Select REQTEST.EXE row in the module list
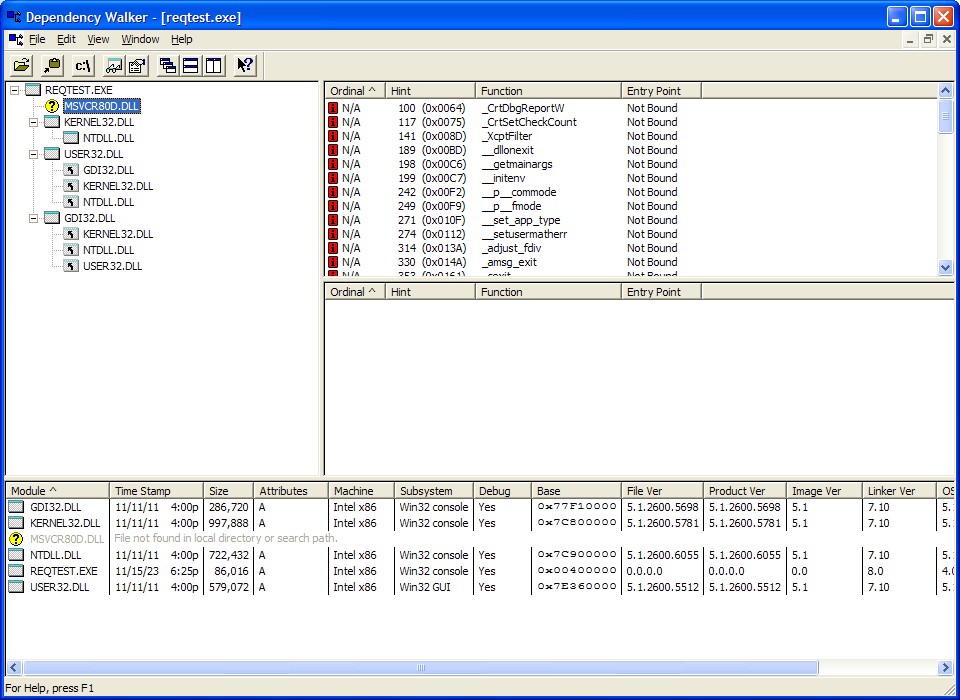Viewport: 960px width, 700px height. 481,571
